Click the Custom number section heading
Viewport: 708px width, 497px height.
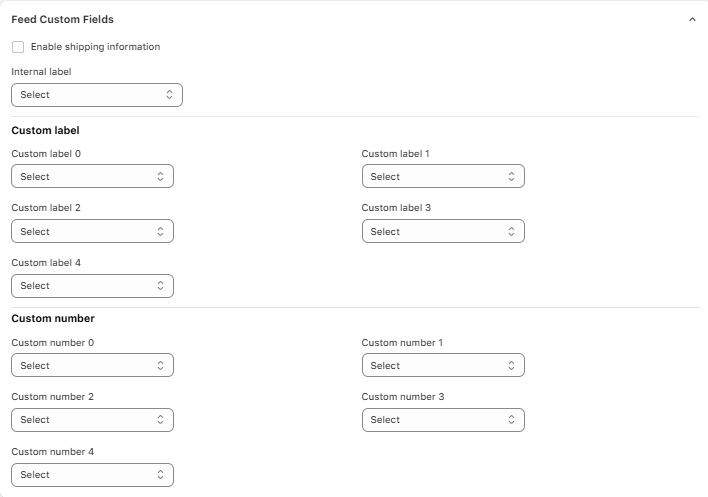click(x=53, y=319)
